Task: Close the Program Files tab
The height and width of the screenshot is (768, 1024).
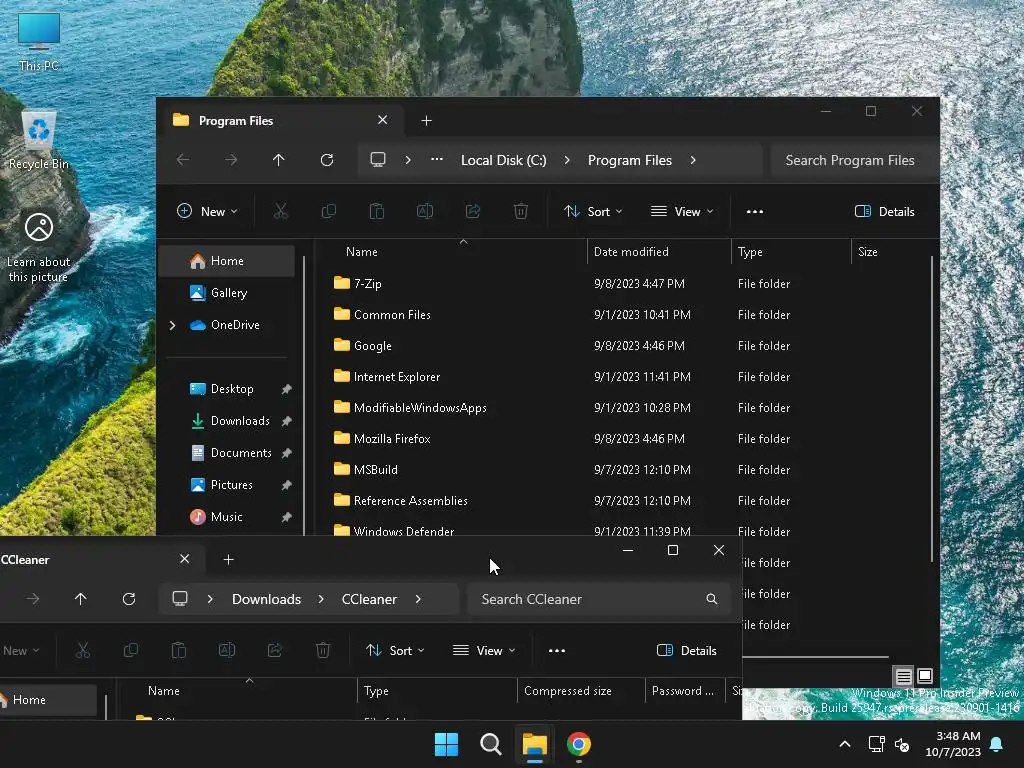Action: 383,120
